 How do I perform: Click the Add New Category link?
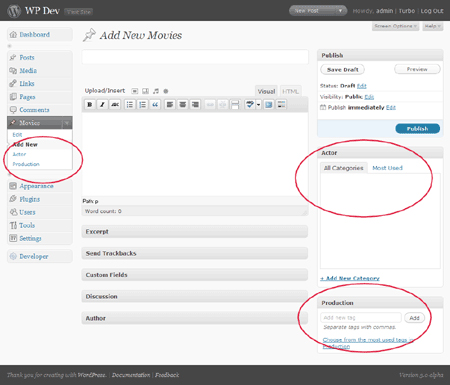click(350, 278)
